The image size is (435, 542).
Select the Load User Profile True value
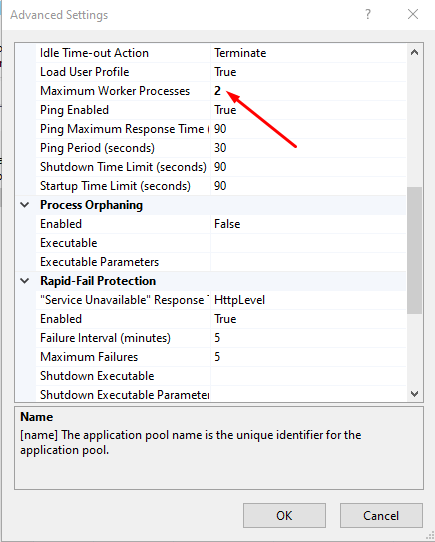point(308,72)
